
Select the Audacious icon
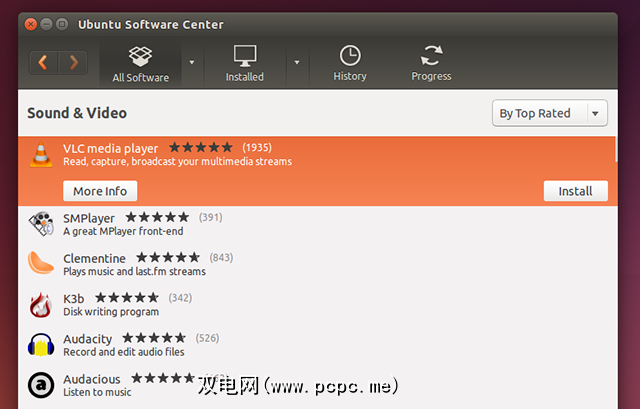41,385
